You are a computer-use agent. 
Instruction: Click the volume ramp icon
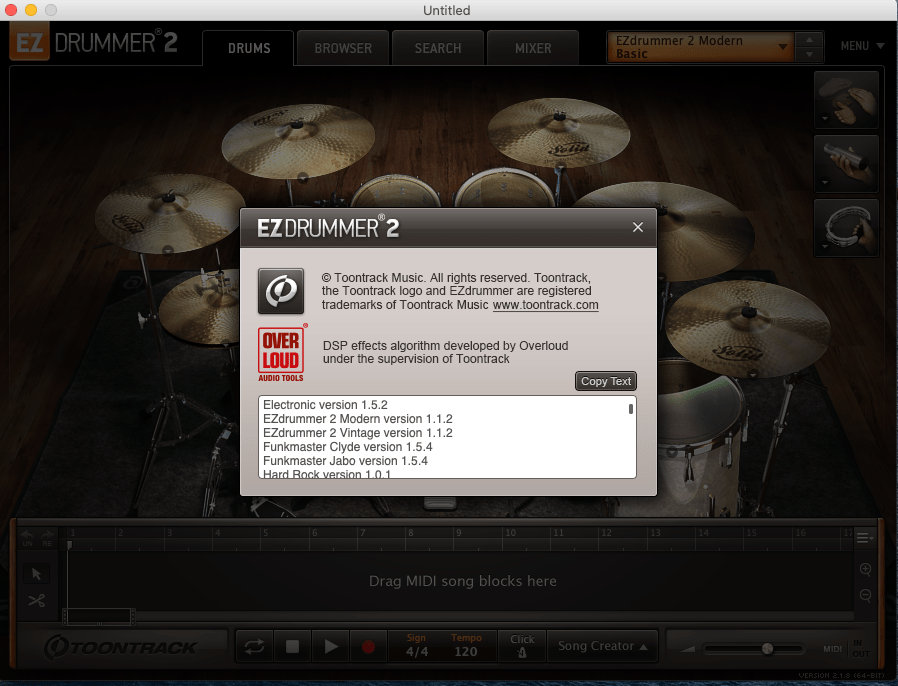687,649
